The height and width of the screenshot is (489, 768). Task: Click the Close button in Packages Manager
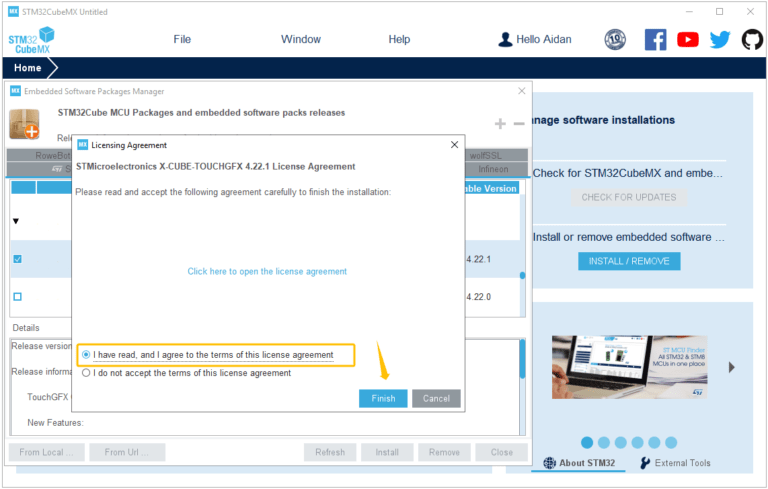tap(502, 452)
